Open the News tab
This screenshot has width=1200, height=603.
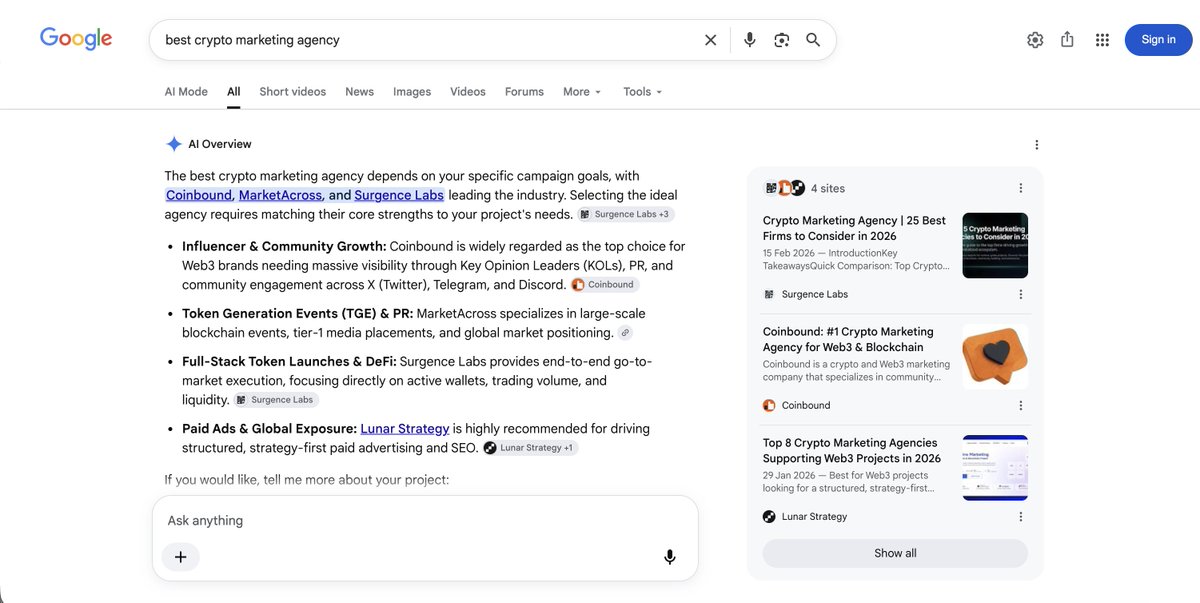[359, 91]
